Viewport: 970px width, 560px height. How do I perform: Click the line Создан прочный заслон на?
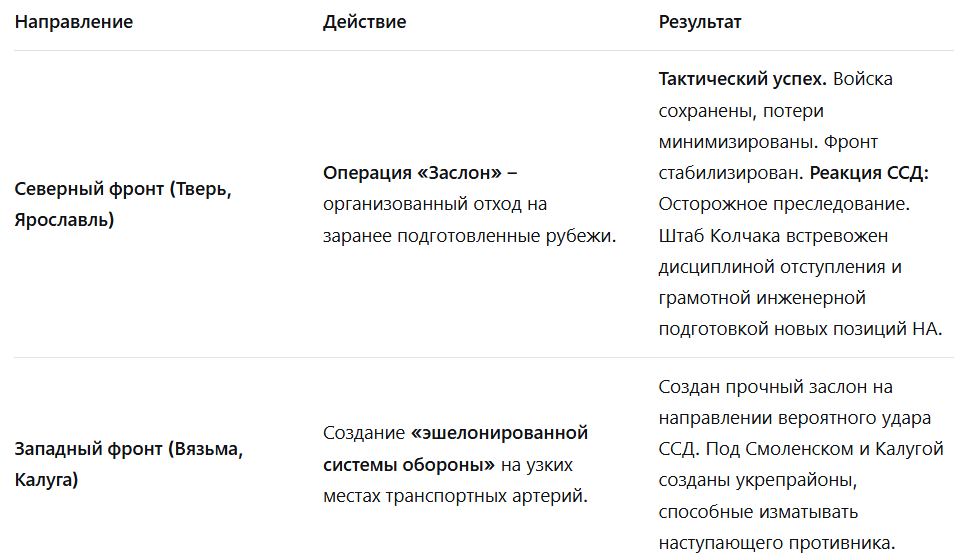click(x=776, y=387)
